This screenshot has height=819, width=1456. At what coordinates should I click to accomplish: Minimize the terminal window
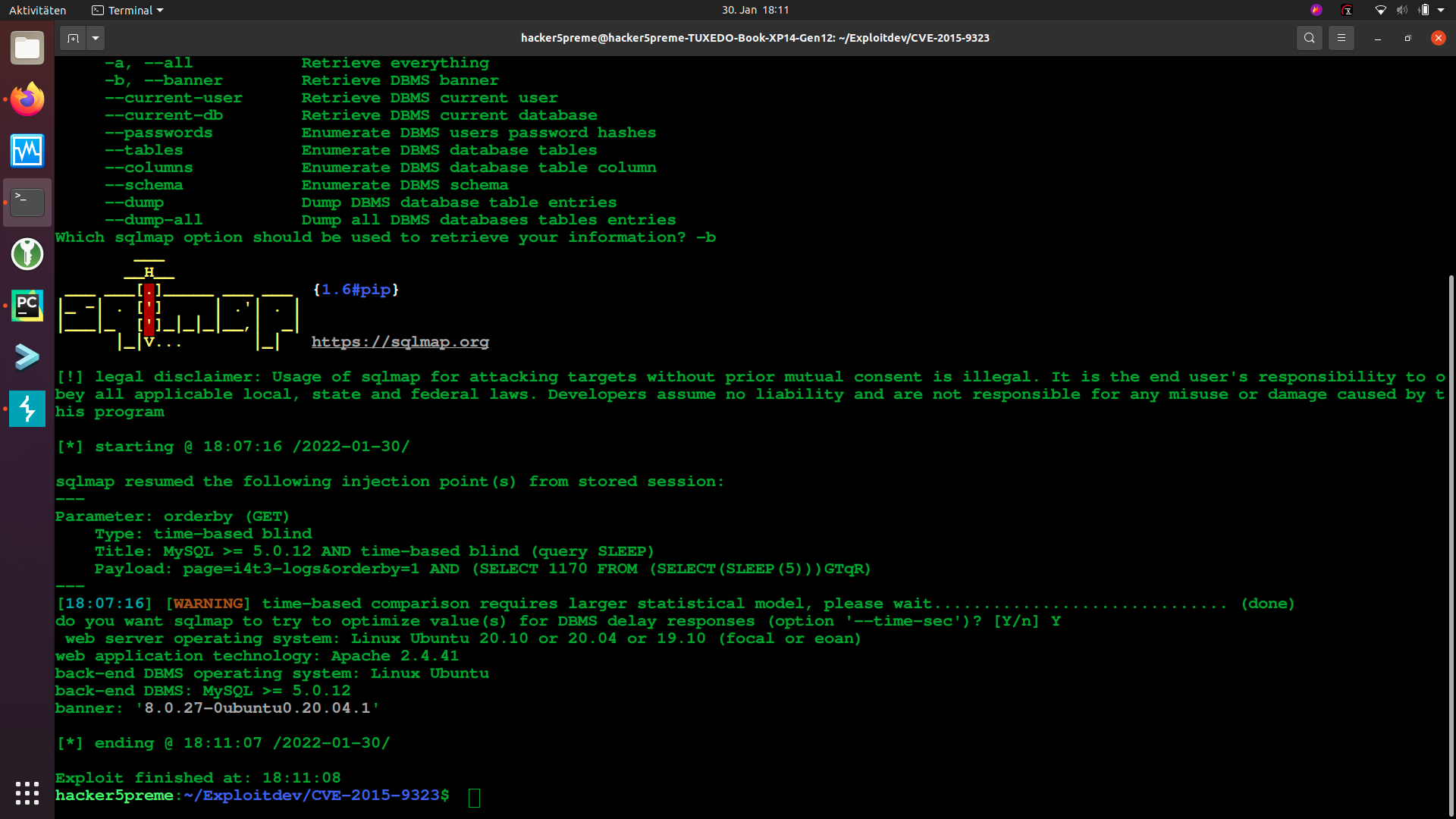point(1378,38)
